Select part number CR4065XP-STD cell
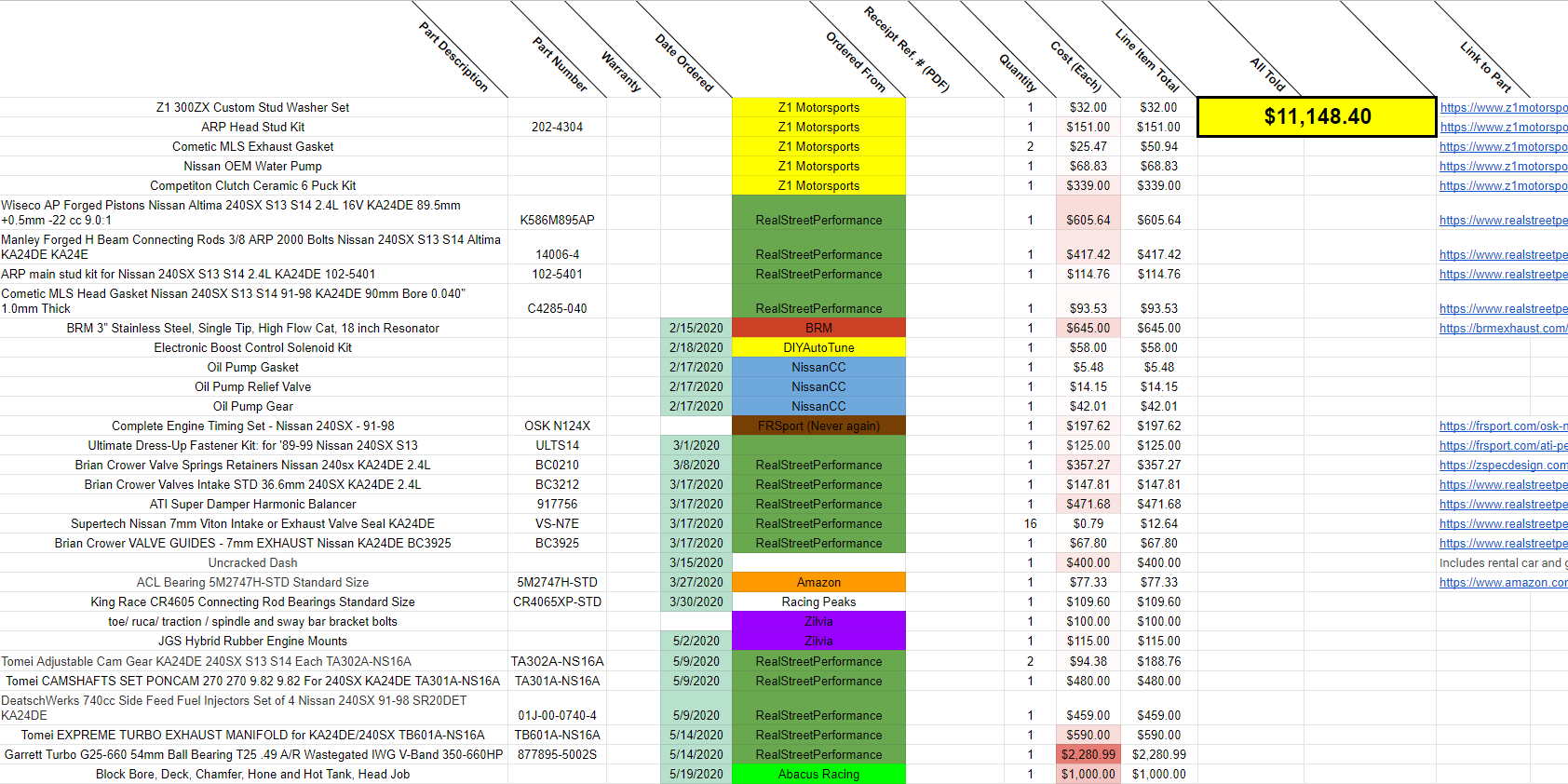The width and height of the screenshot is (1568, 784). (557, 602)
